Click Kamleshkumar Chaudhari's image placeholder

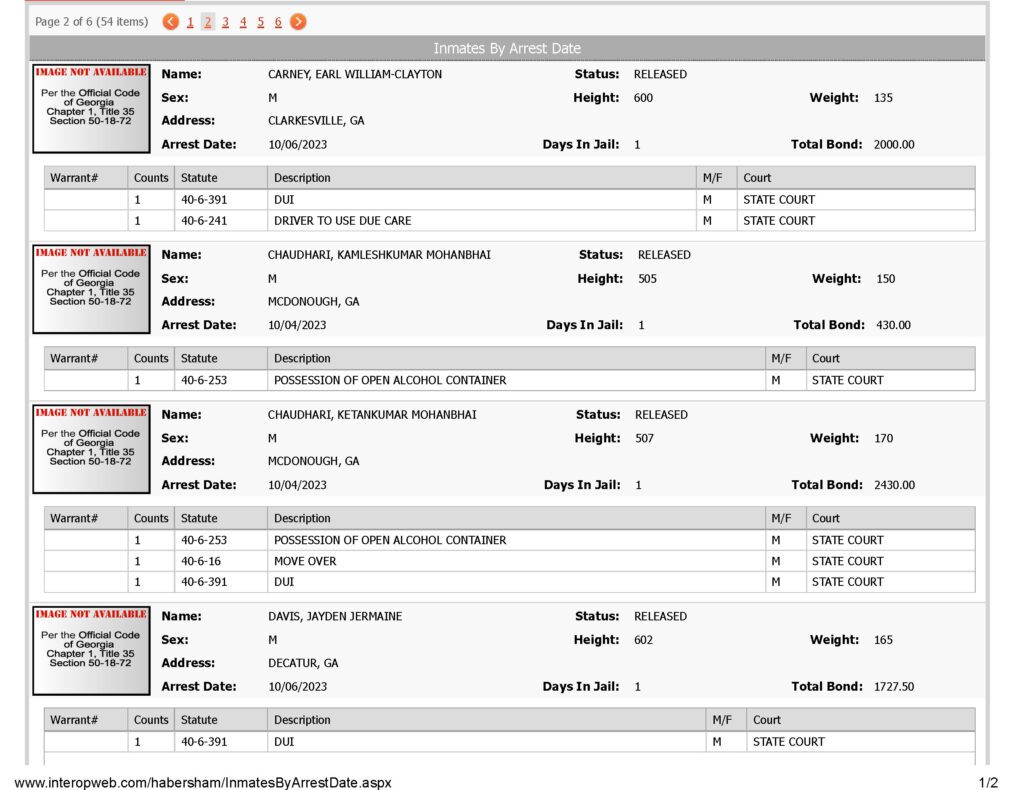[91, 289]
